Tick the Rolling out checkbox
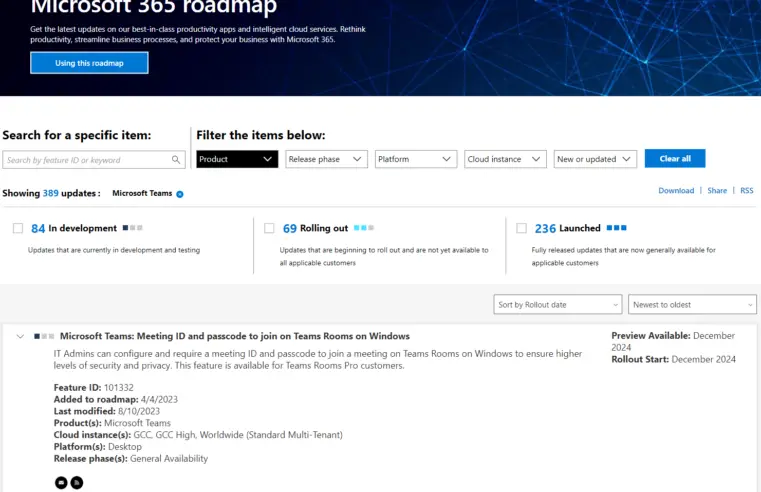 tap(269, 228)
